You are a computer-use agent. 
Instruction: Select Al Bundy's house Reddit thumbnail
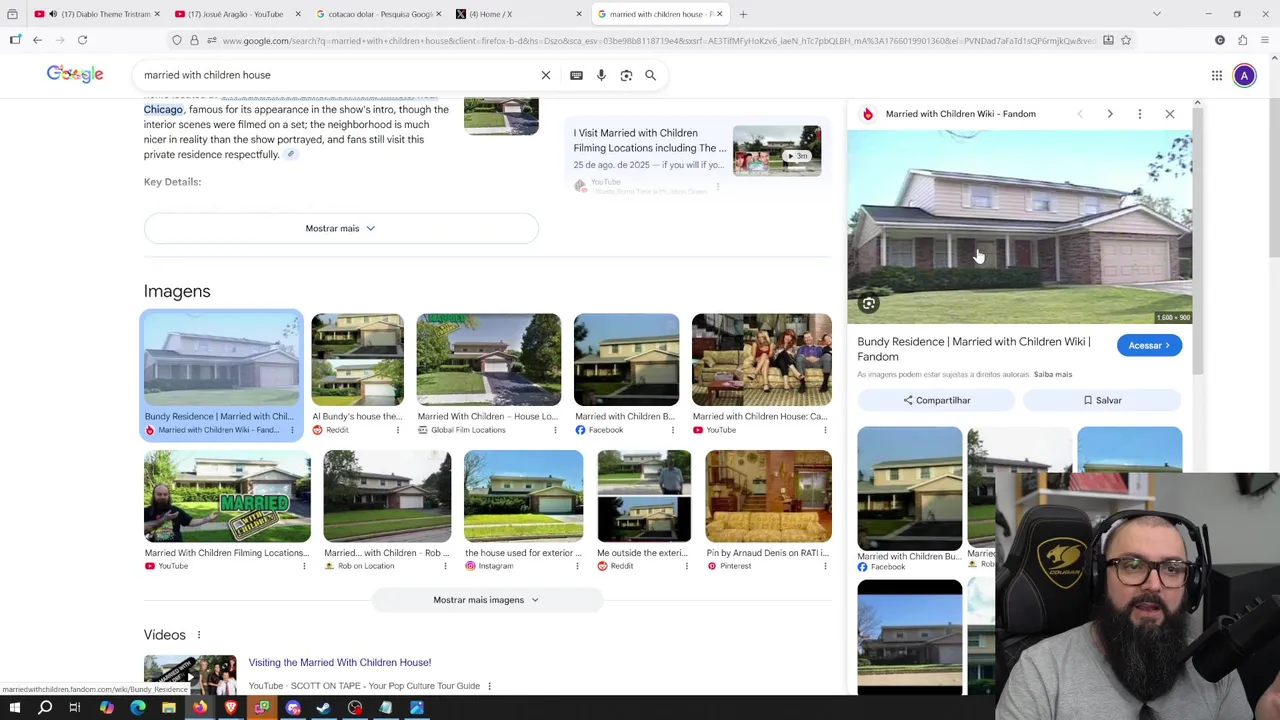[357, 360]
